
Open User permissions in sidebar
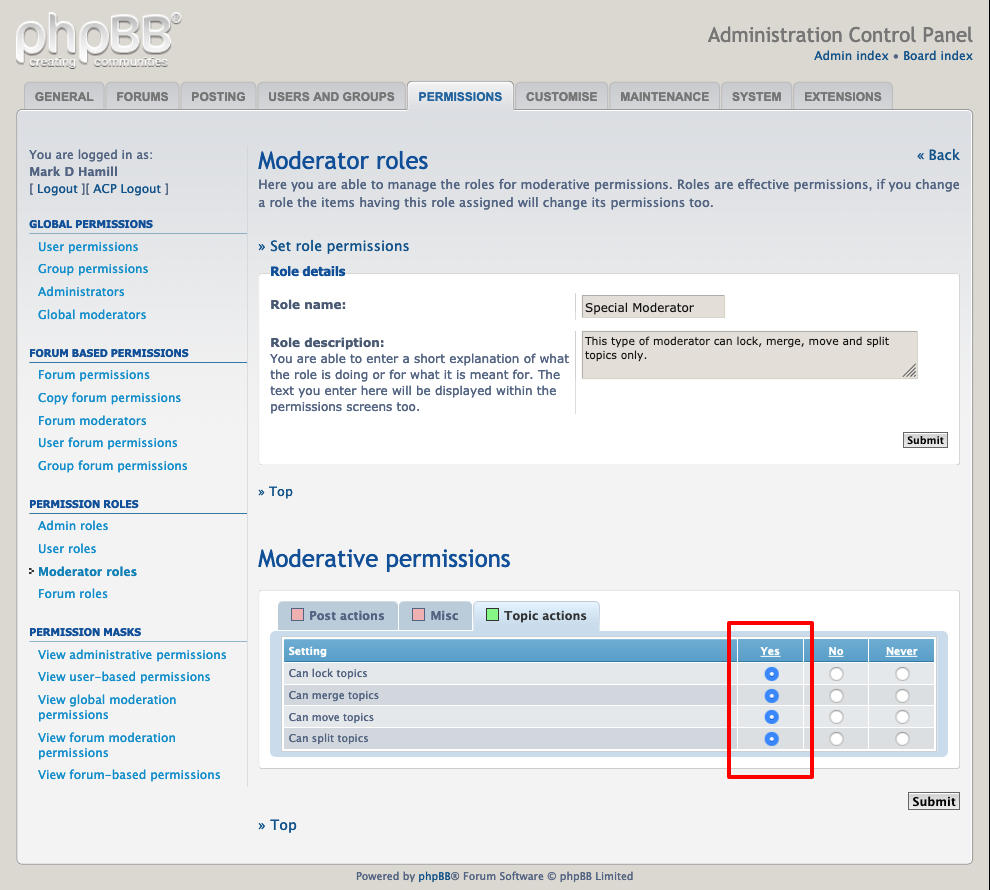point(88,247)
